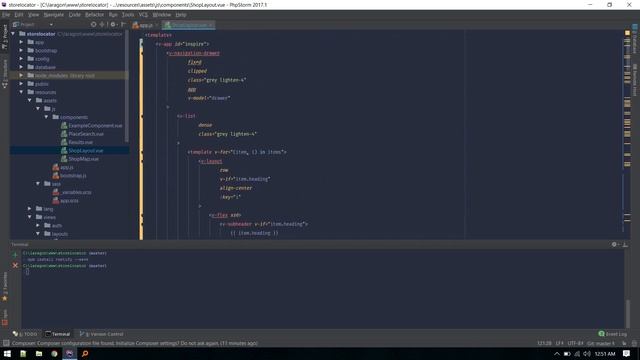
Task: Open Version Control tool window tab
Action: tap(101, 334)
